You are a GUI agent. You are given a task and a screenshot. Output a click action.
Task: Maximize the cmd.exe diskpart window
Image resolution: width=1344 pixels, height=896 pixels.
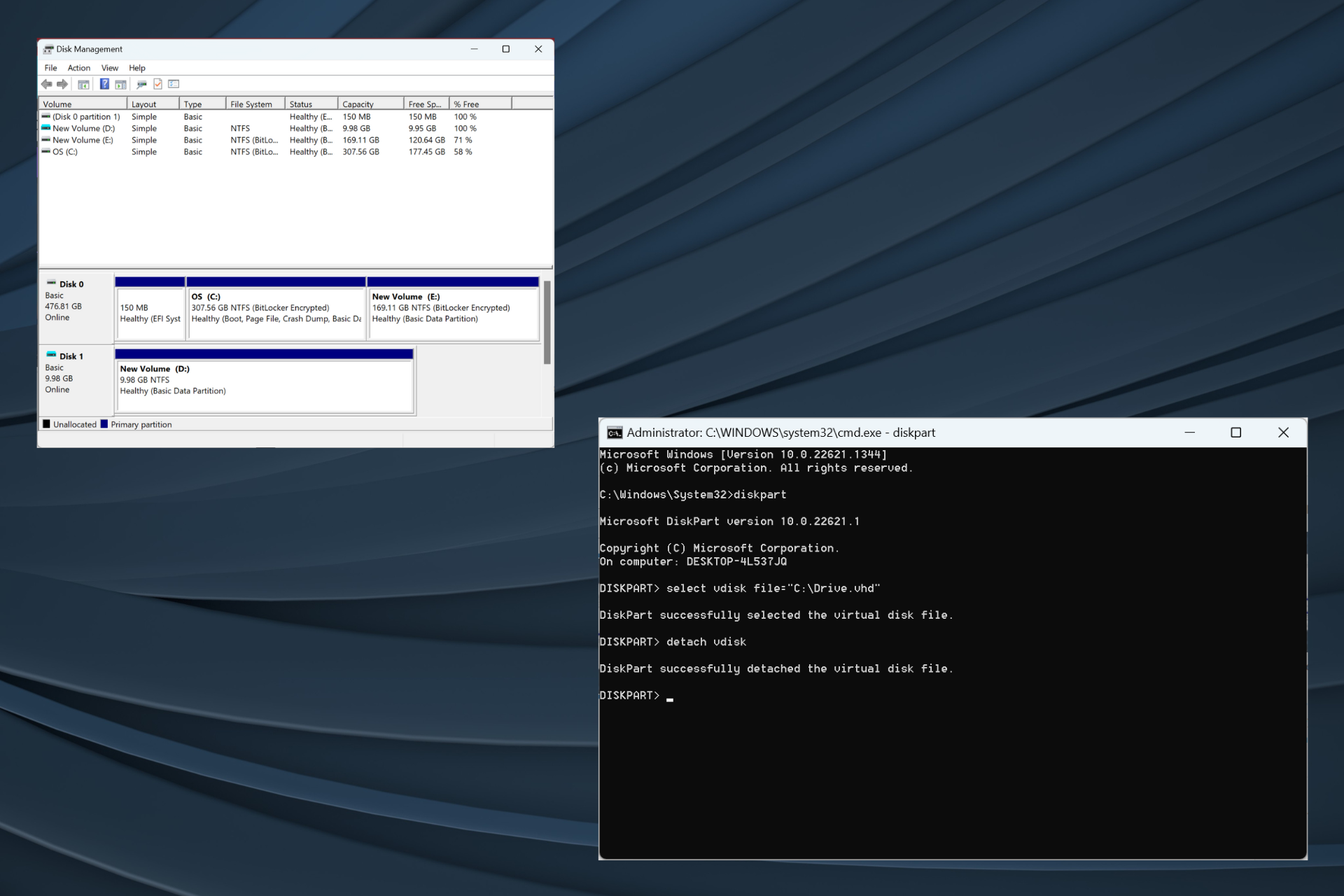(x=1236, y=433)
